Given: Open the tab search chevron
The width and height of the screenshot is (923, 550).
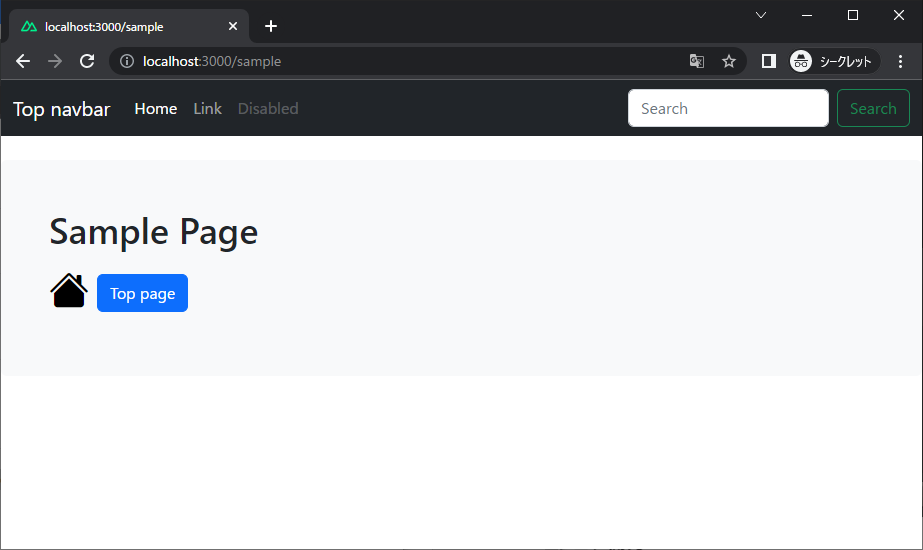Looking at the screenshot, I should tap(761, 15).
